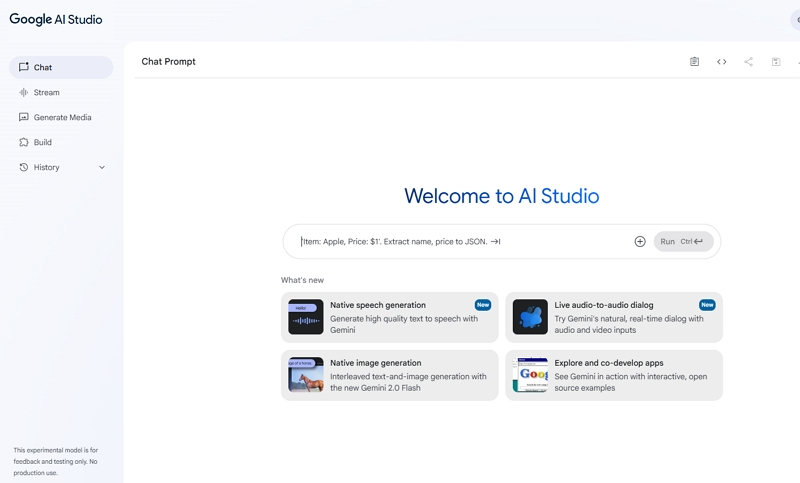The width and height of the screenshot is (800, 483).
Task: Click New badge on Live audio-to-audio dialog
Action: tap(707, 305)
